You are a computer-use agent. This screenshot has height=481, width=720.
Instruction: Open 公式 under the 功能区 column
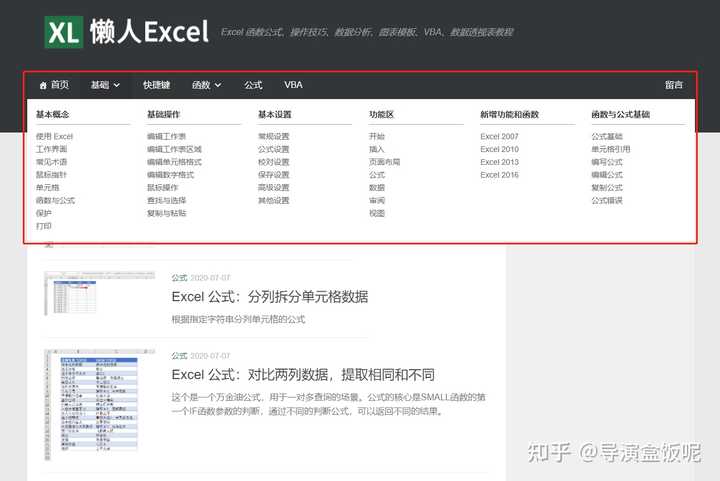[377, 175]
